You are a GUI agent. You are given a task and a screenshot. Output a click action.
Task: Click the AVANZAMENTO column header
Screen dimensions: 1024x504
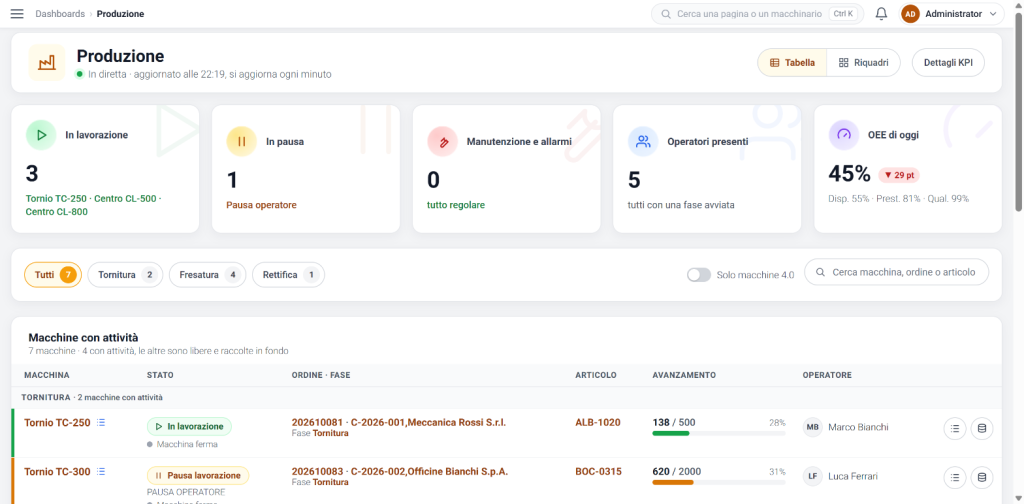click(684, 375)
